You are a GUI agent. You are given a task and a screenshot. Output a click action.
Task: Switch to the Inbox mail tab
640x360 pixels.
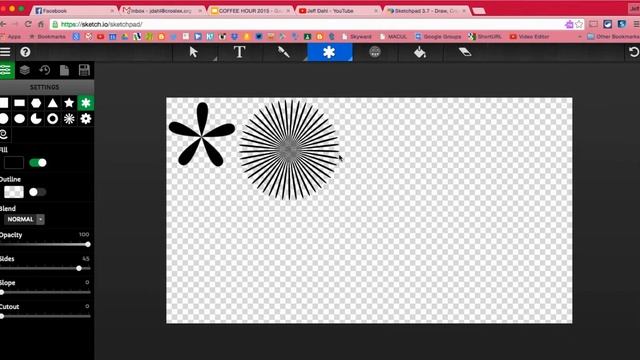click(162, 11)
